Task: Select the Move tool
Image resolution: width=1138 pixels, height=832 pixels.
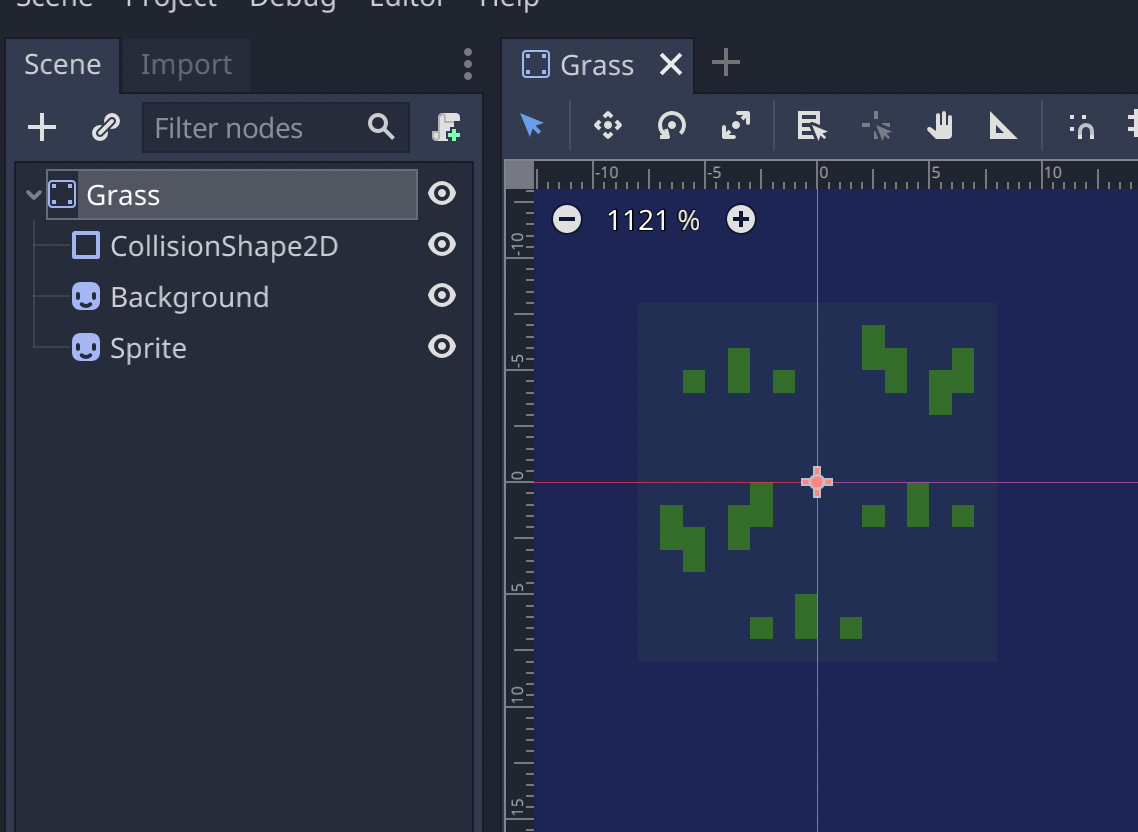Action: point(607,126)
